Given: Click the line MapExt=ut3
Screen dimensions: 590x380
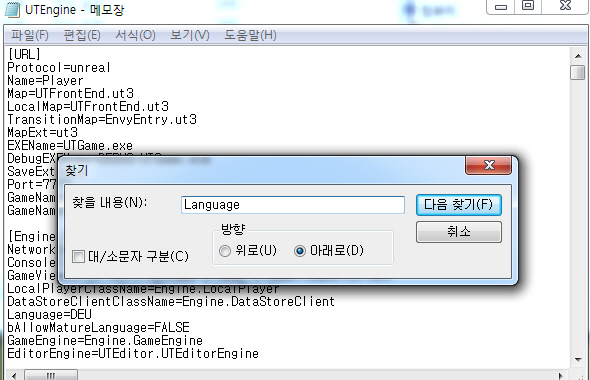Looking at the screenshot, I should click(x=43, y=132).
